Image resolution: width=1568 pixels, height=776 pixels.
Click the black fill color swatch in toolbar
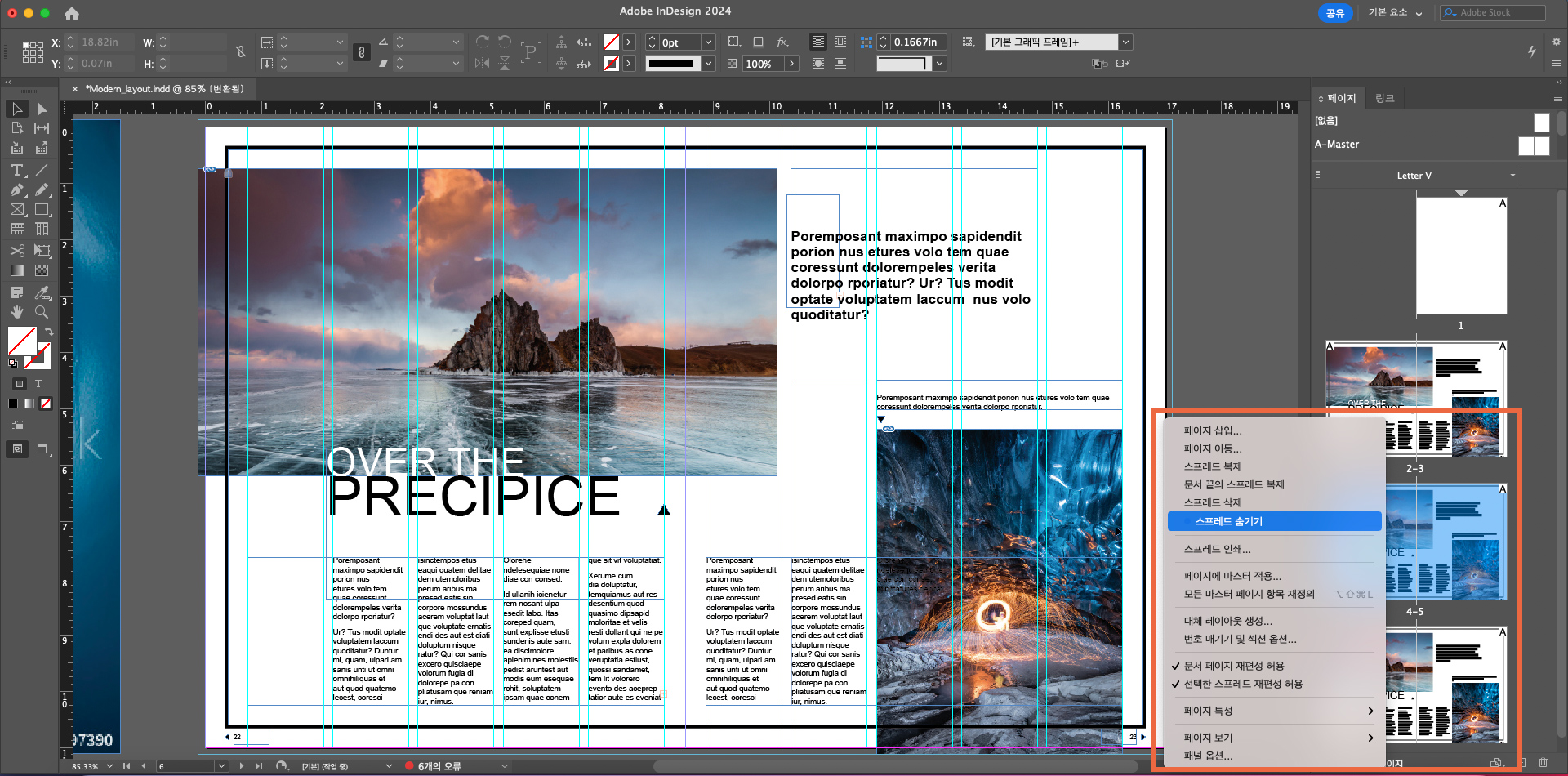tap(13, 404)
